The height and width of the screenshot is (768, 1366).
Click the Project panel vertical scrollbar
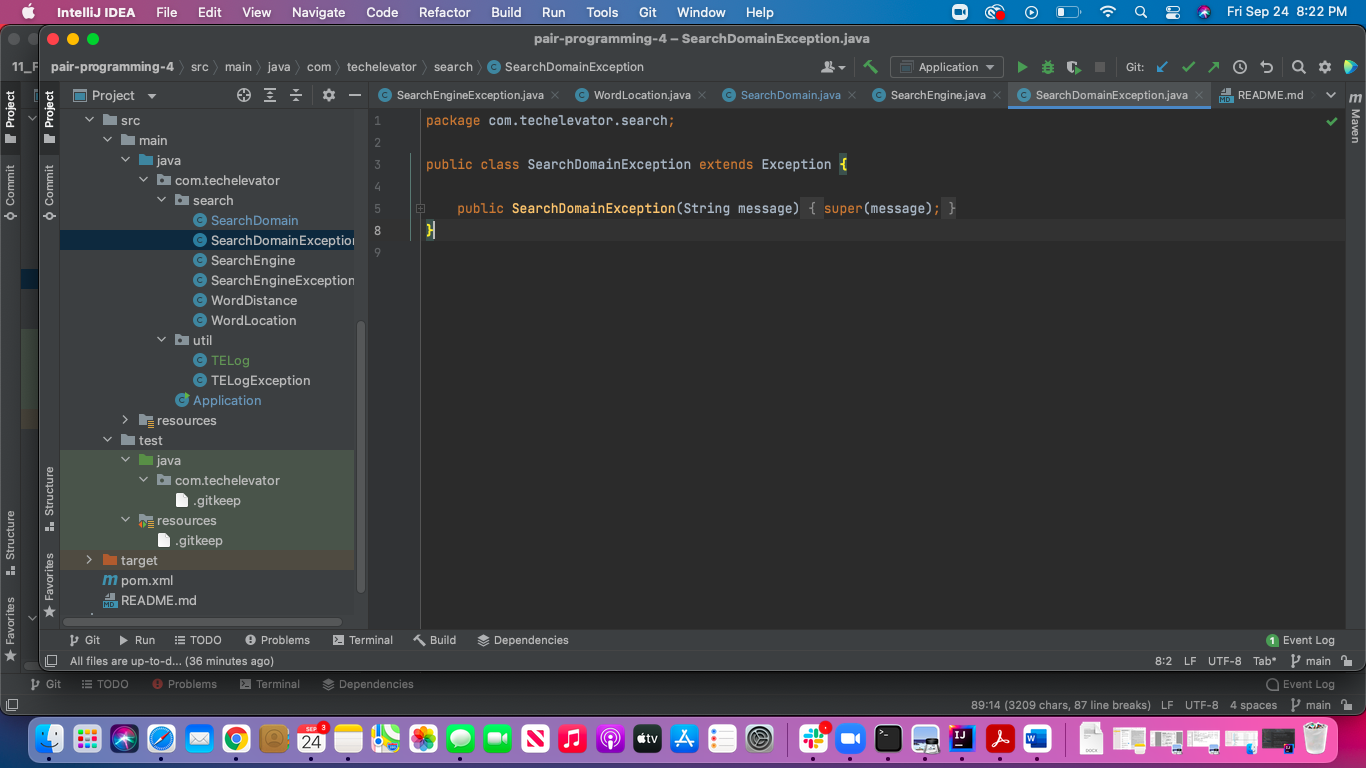361,456
